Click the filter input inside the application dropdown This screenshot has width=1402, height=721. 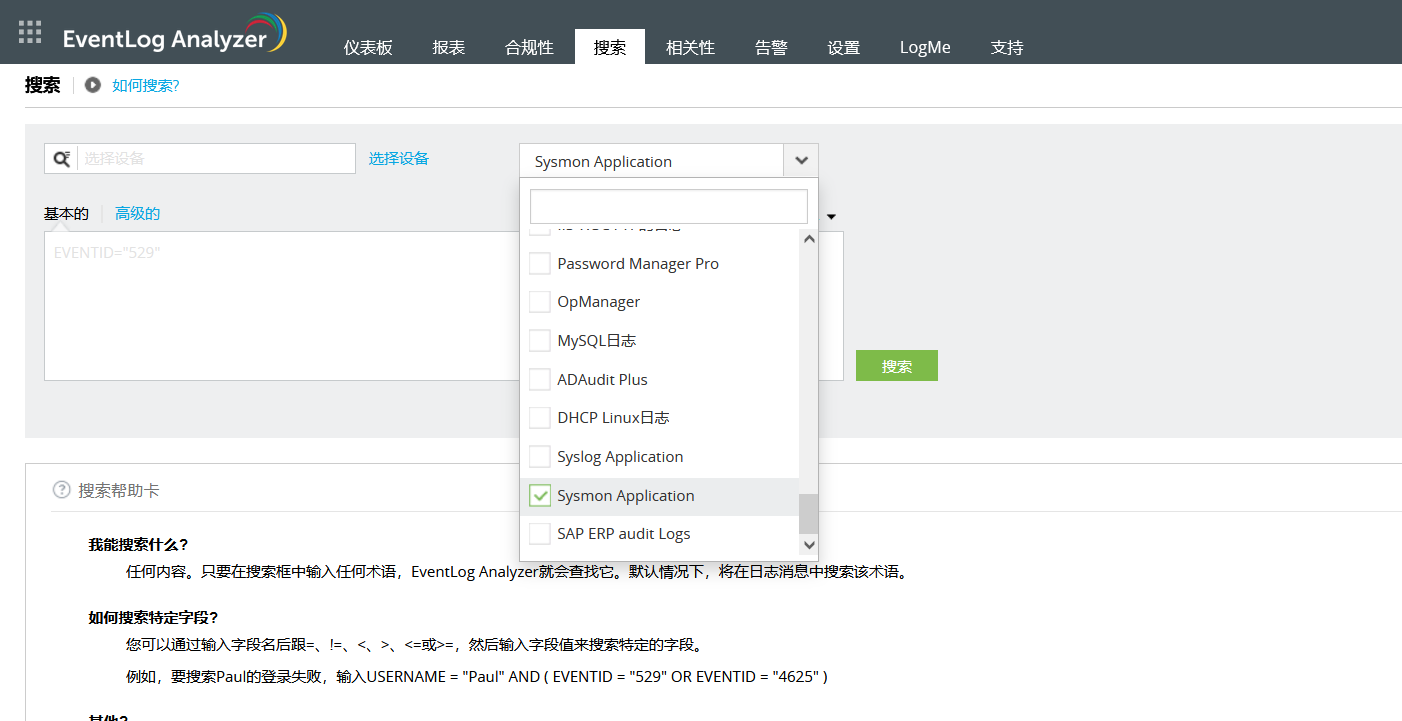668,206
